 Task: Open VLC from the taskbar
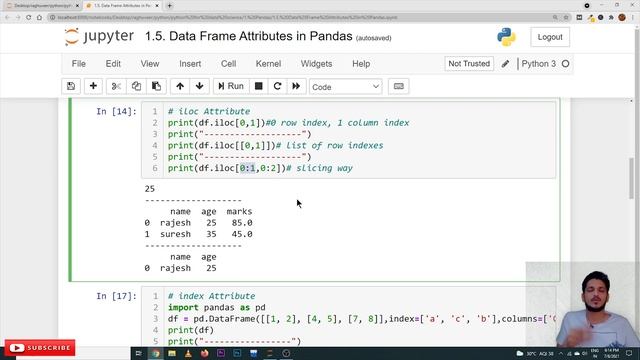188,353
